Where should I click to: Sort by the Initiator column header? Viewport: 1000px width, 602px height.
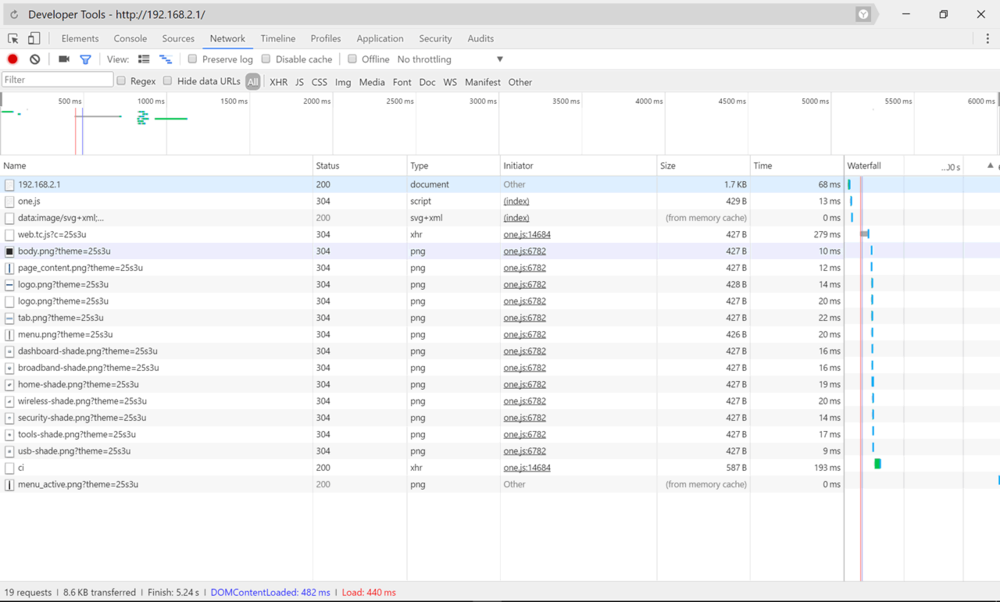point(578,165)
